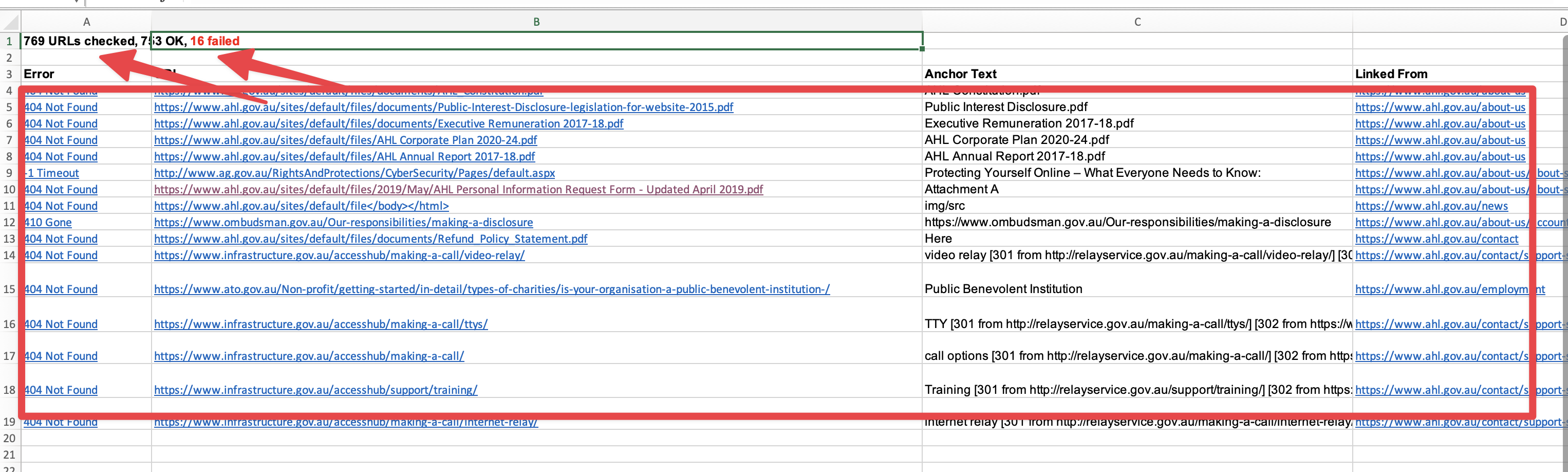The height and width of the screenshot is (472, 1568).
Task: Open the Public-Interest-Disclosure legislation PDF link
Action: (x=443, y=107)
